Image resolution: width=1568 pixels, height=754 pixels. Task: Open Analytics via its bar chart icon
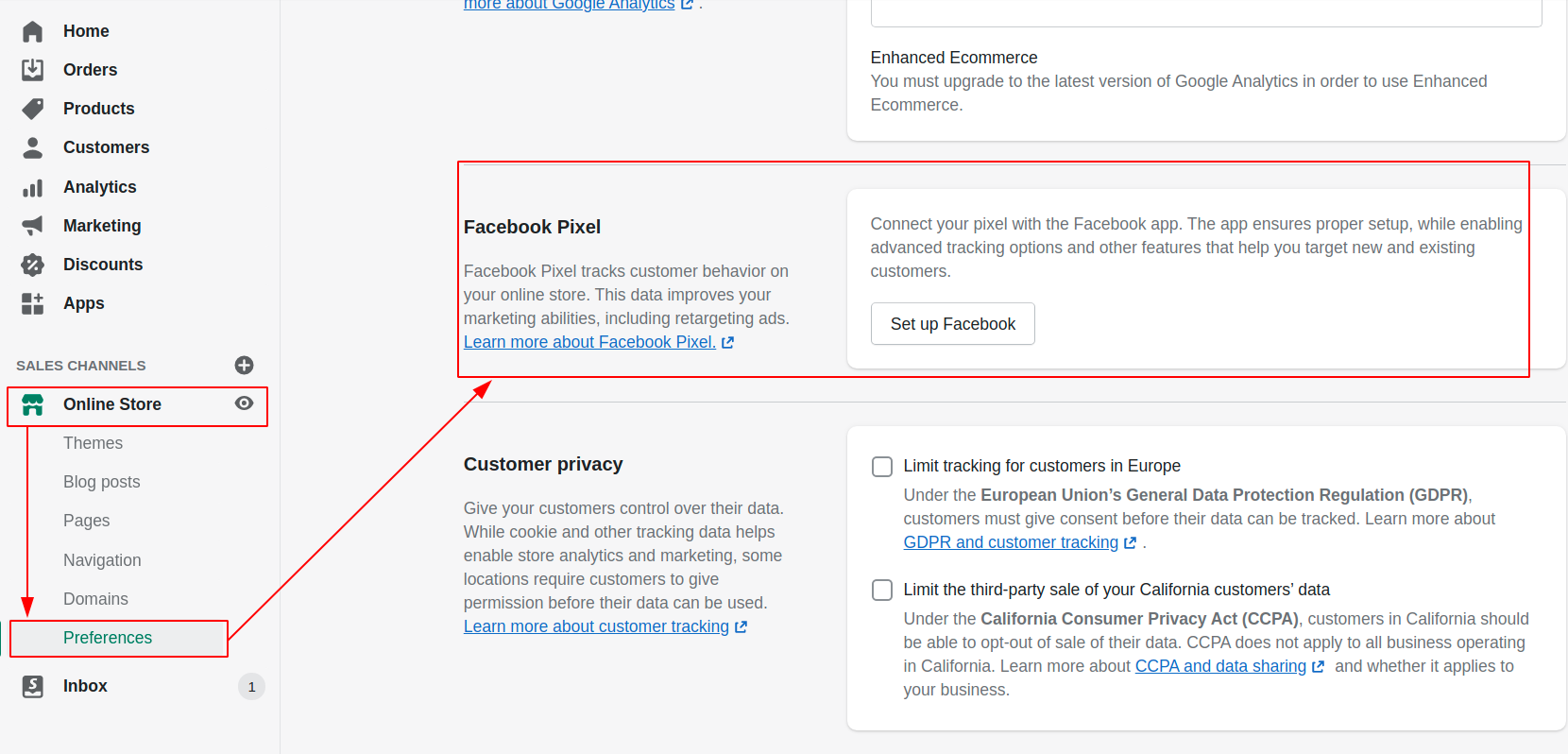32,187
